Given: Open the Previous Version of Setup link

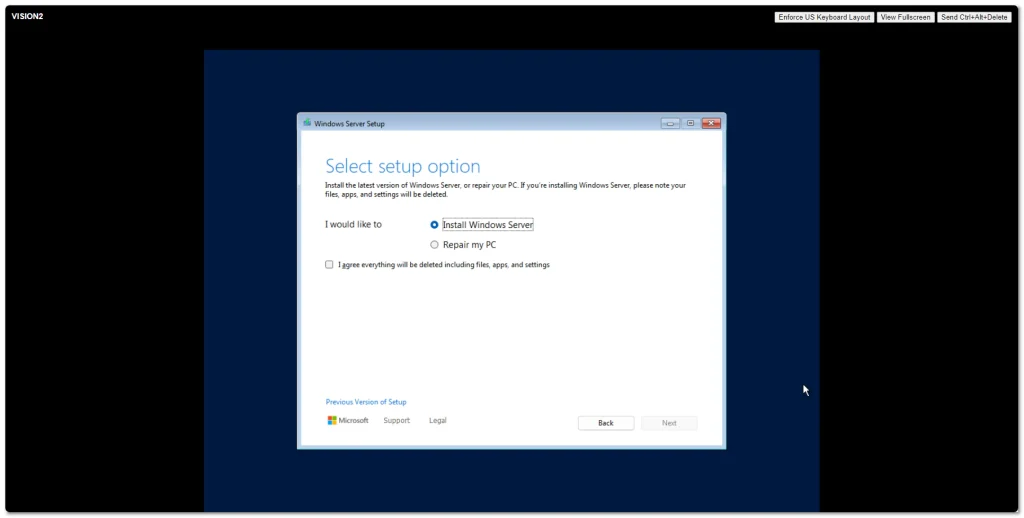Looking at the screenshot, I should [x=366, y=402].
